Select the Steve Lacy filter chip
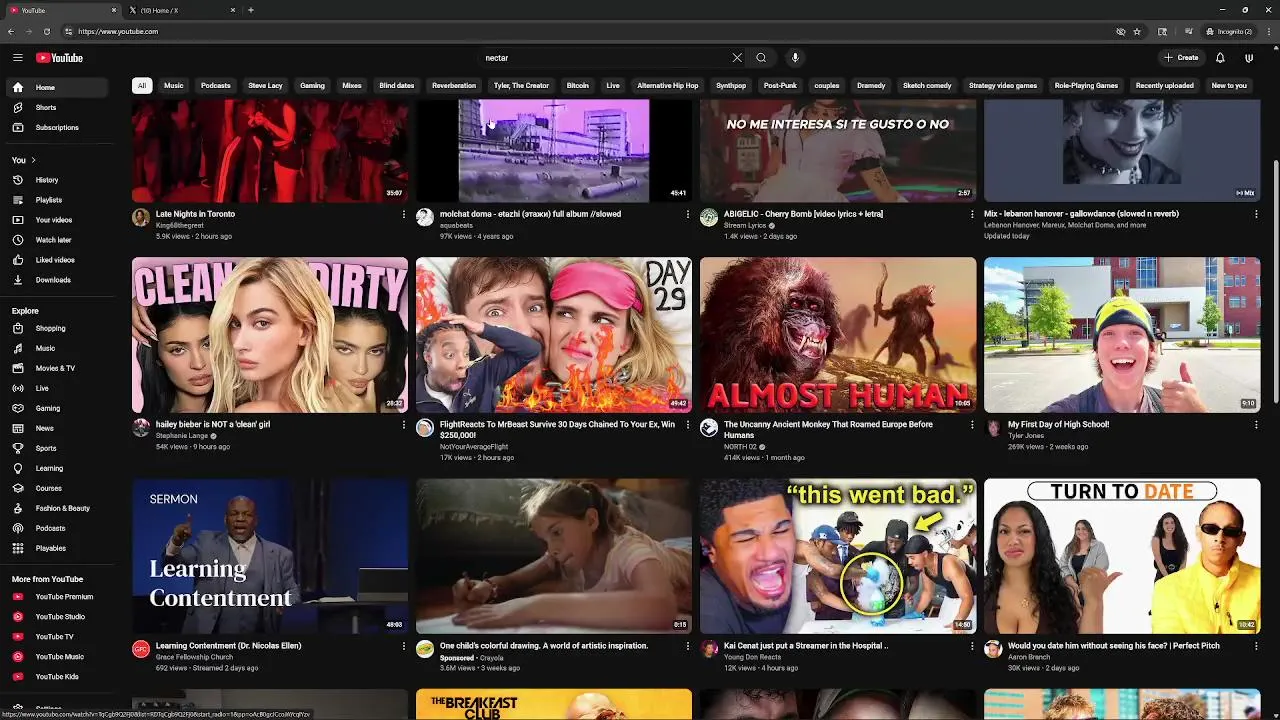Image resolution: width=1280 pixels, height=720 pixels. point(265,85)
